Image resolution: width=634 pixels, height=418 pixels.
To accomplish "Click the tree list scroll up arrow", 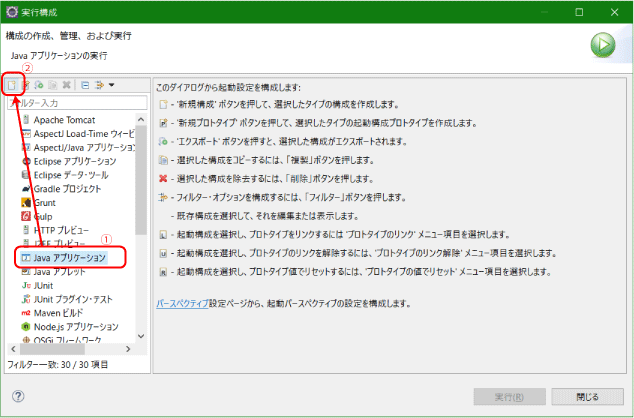I will [x=141, y=119].
